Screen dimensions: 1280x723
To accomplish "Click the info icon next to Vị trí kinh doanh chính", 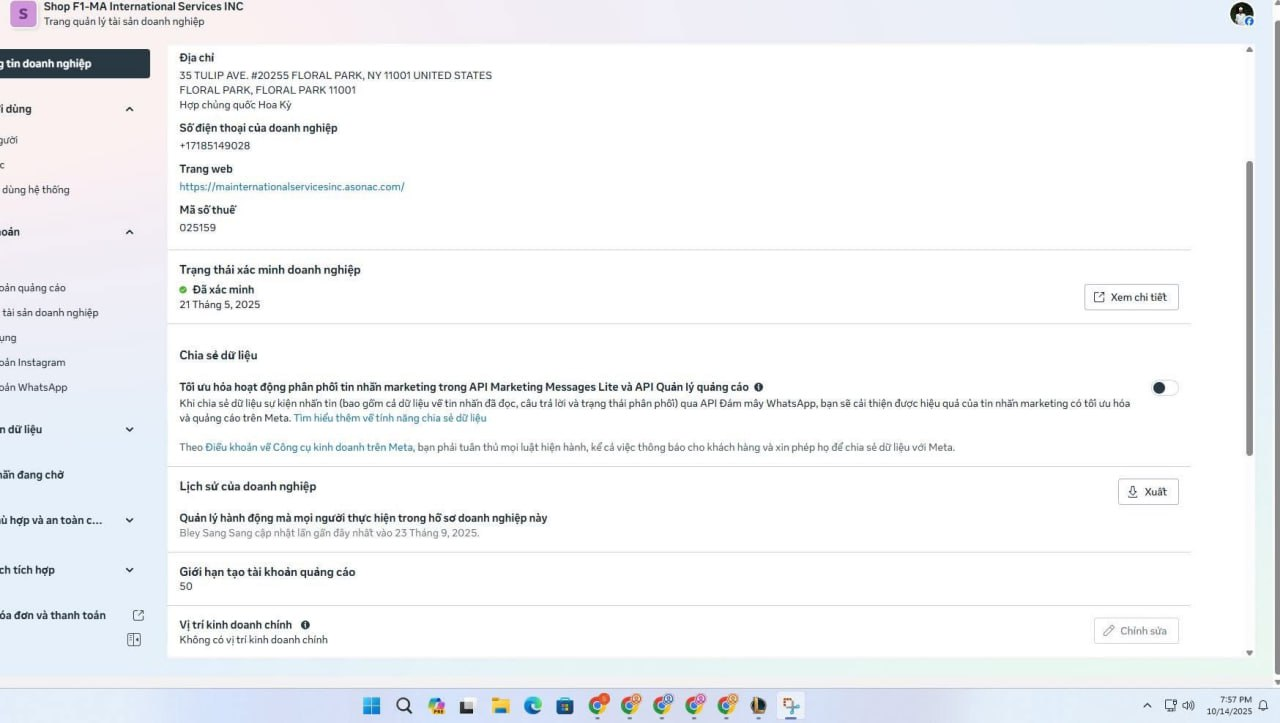I will pyautogui.click(x=305, y=625).
